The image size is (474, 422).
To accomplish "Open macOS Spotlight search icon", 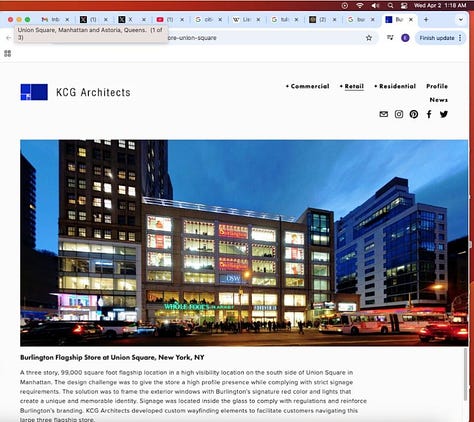I will tap(390, 5).
